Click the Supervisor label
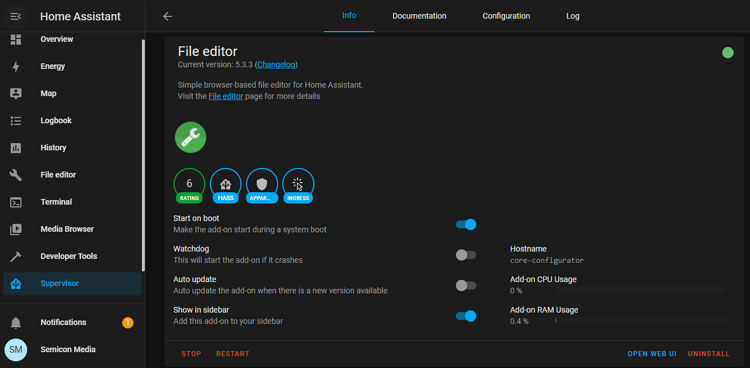750x368 pixels. pos(60,283)
